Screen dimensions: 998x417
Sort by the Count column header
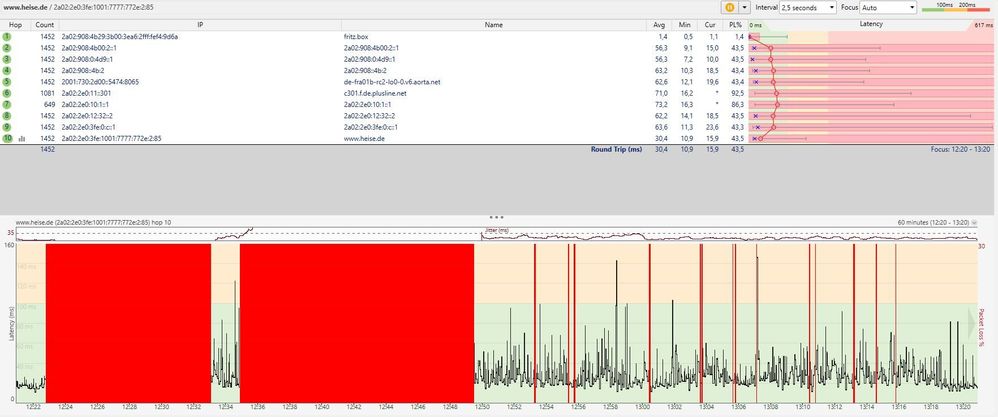tap(45, 25)
